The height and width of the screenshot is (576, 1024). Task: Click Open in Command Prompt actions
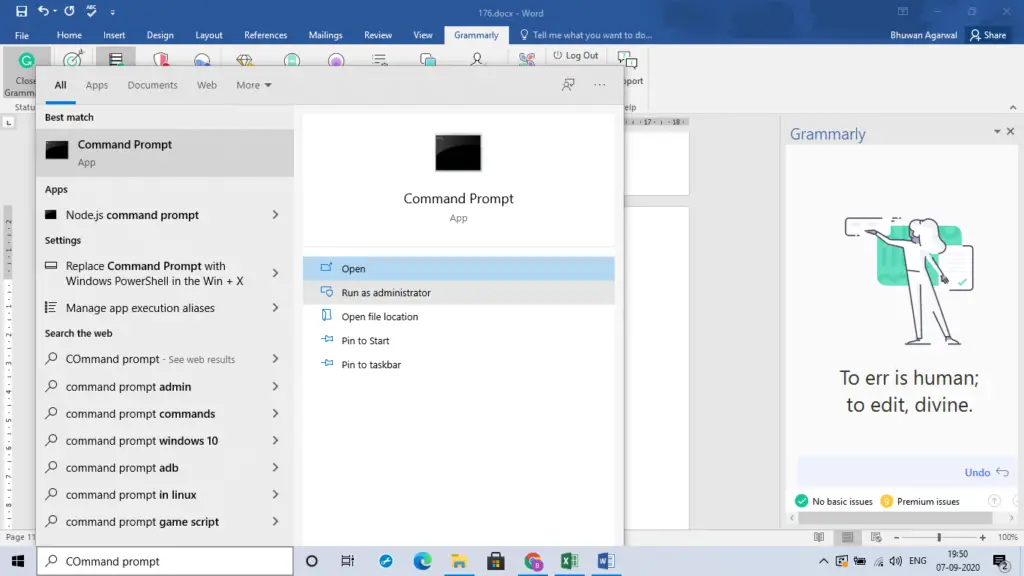(x=458, y=268)
